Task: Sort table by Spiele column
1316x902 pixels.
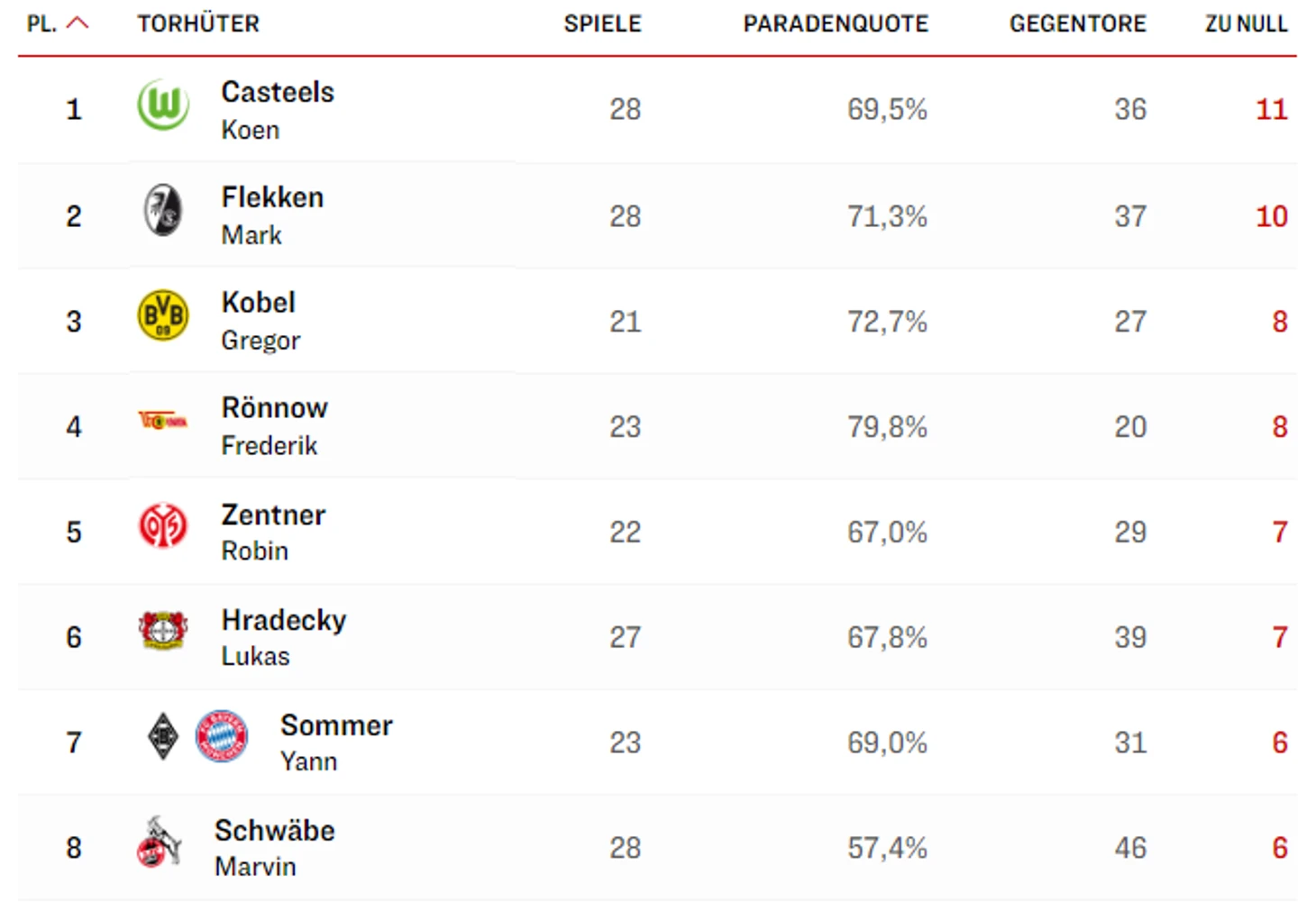Action: 602,23
